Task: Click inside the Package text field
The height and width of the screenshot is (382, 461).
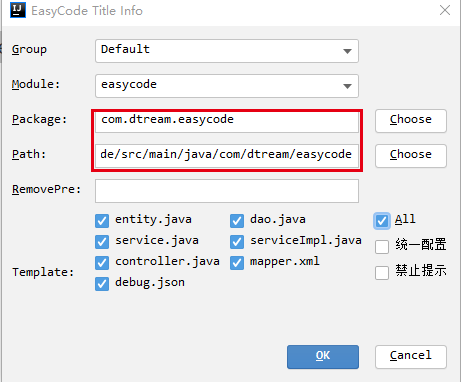Action: (227, 121)
